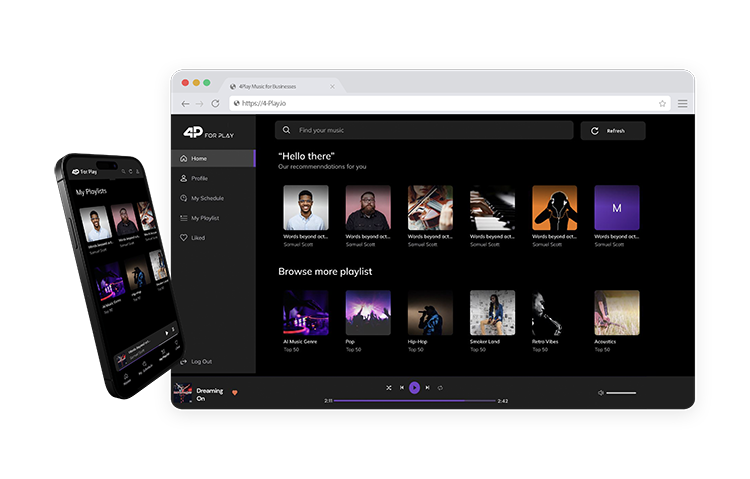Click My Playlists heading on the phone
Image resolution: width=750 pixels, height=479 pixels.
pyautogui.click(x=91, y=191)
